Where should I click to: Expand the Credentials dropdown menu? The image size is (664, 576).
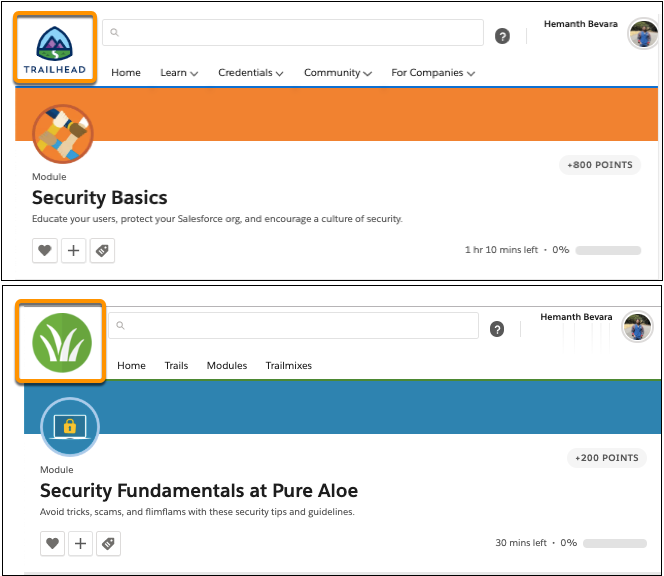251,73
